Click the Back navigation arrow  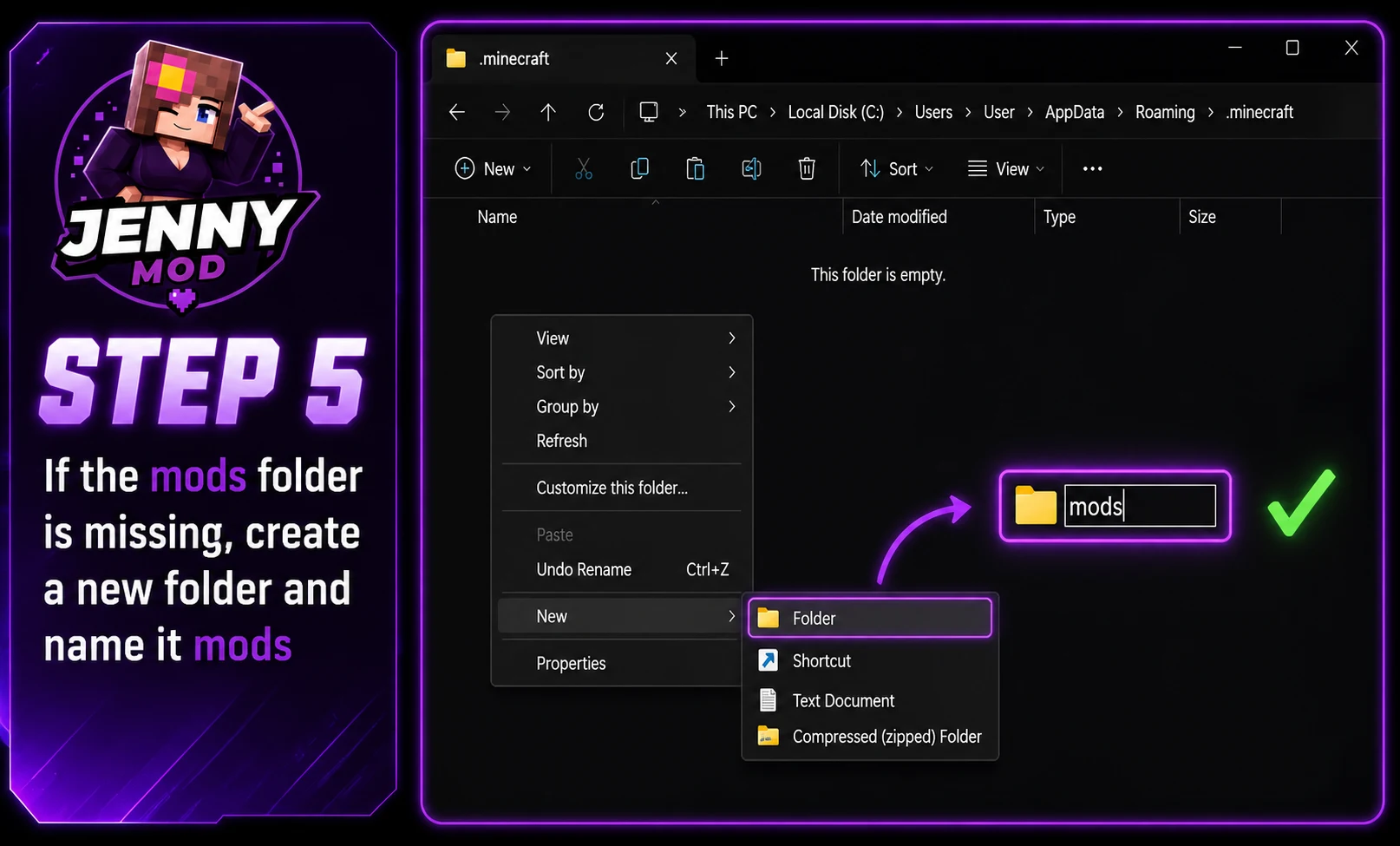tap(457, 112)
